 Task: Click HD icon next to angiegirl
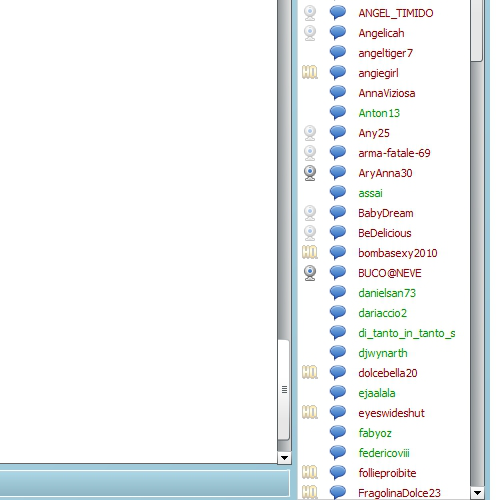[310, 72]
